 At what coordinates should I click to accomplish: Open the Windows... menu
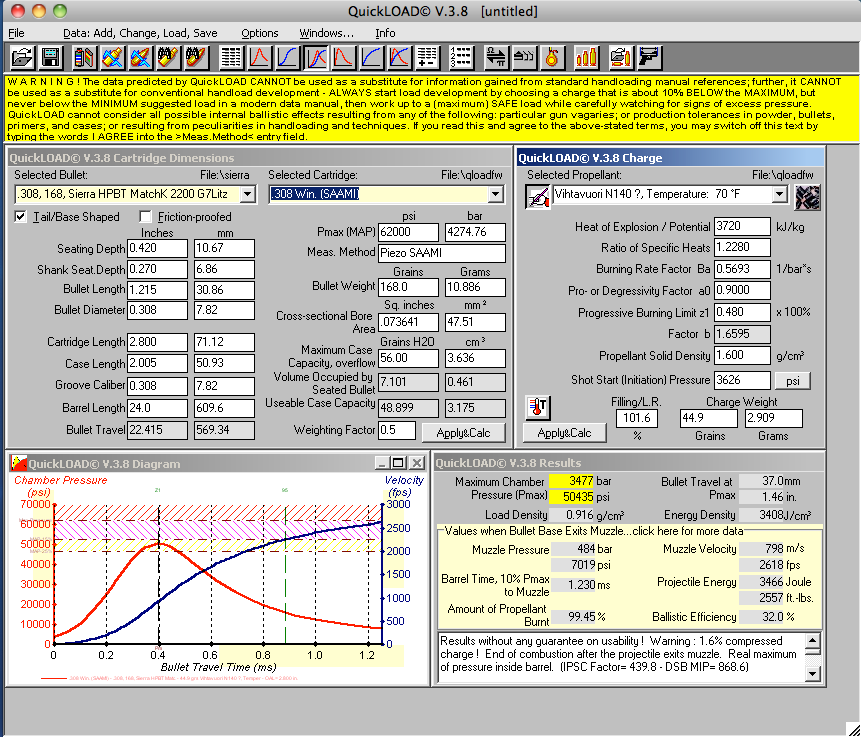point(327,33)
